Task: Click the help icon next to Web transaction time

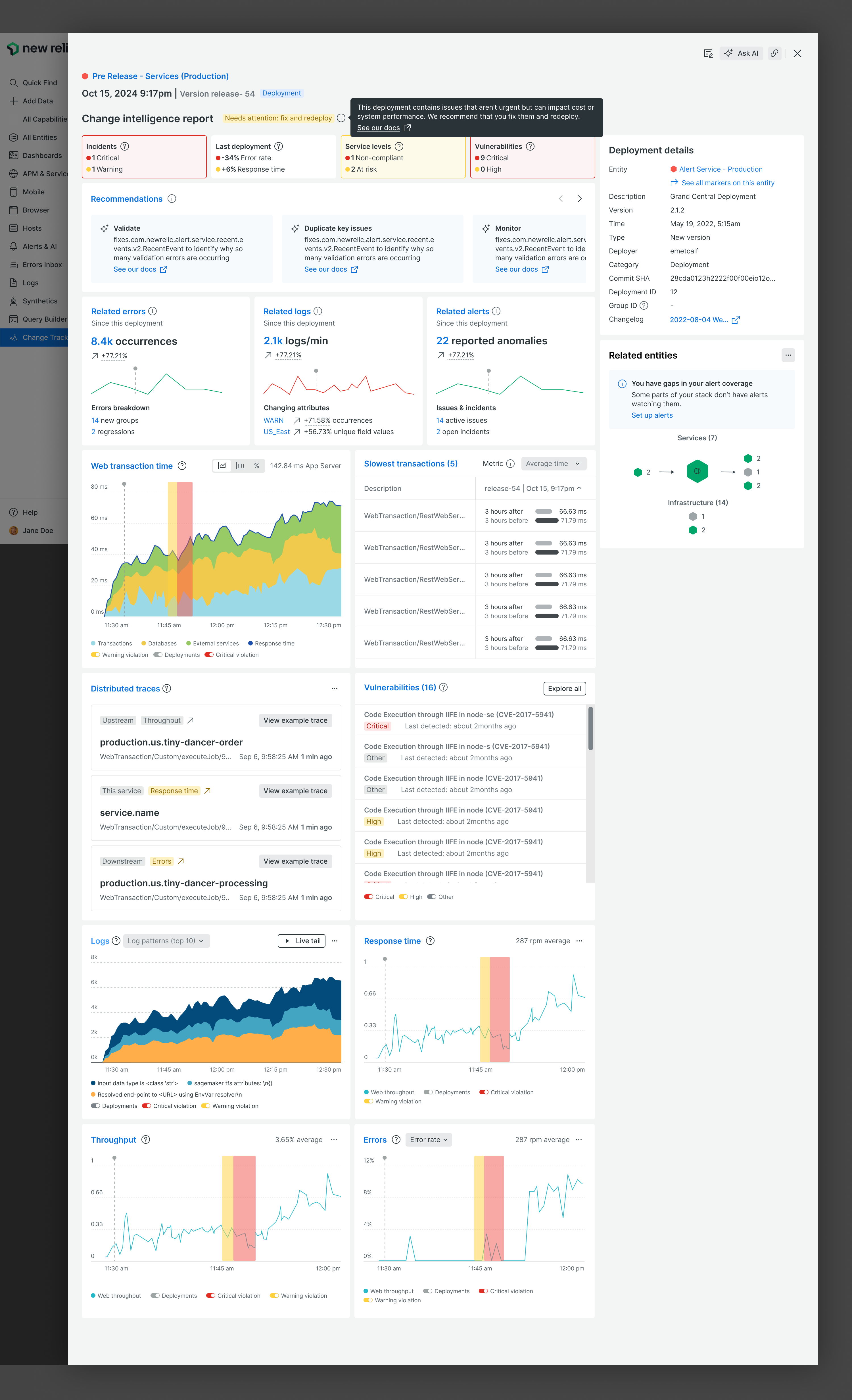Action: [182, 466]
